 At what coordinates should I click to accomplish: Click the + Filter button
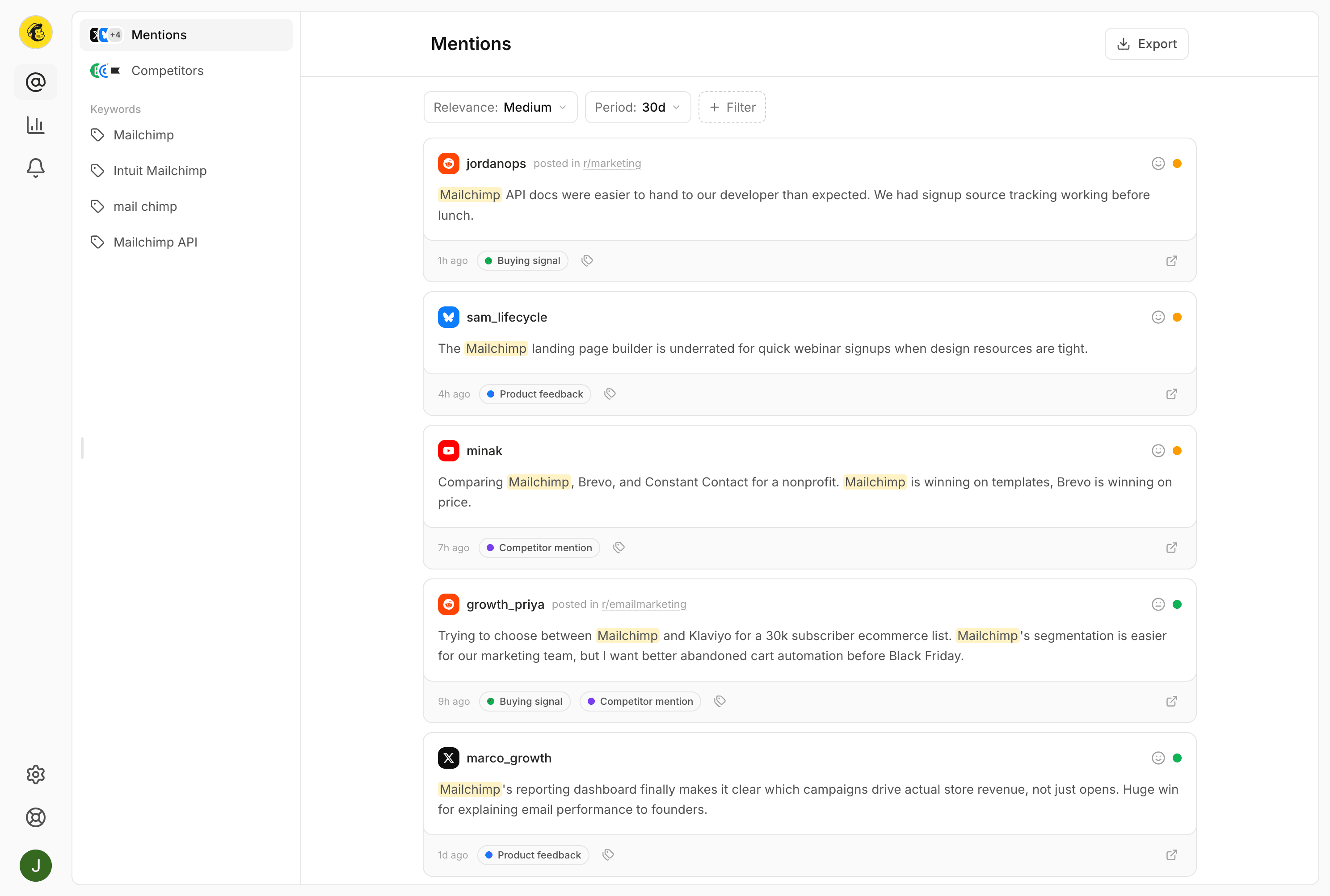tap(732, 108)
